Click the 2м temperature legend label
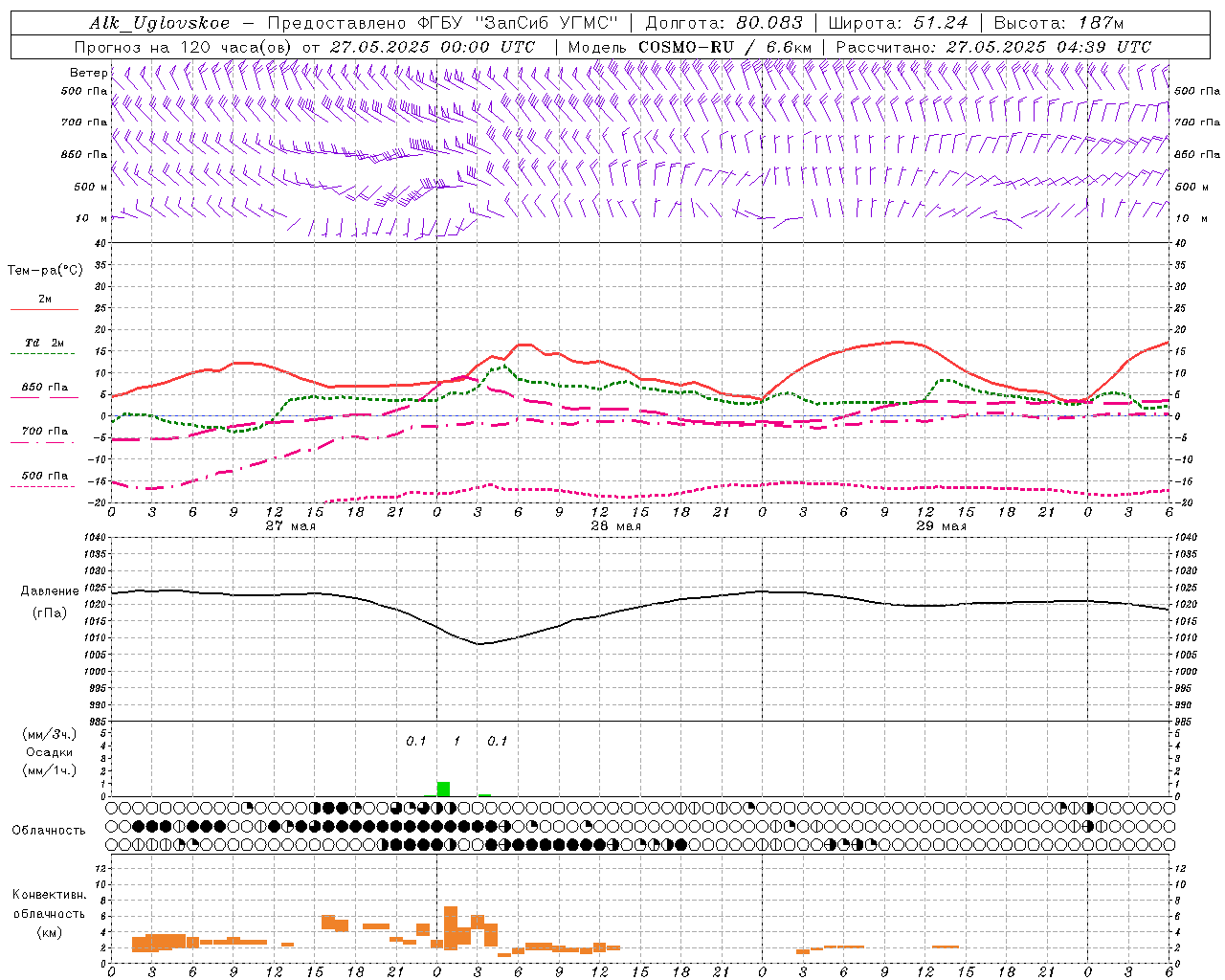Image resolution: width=1225 pixels, height=980 pixels. coord(45,299)
